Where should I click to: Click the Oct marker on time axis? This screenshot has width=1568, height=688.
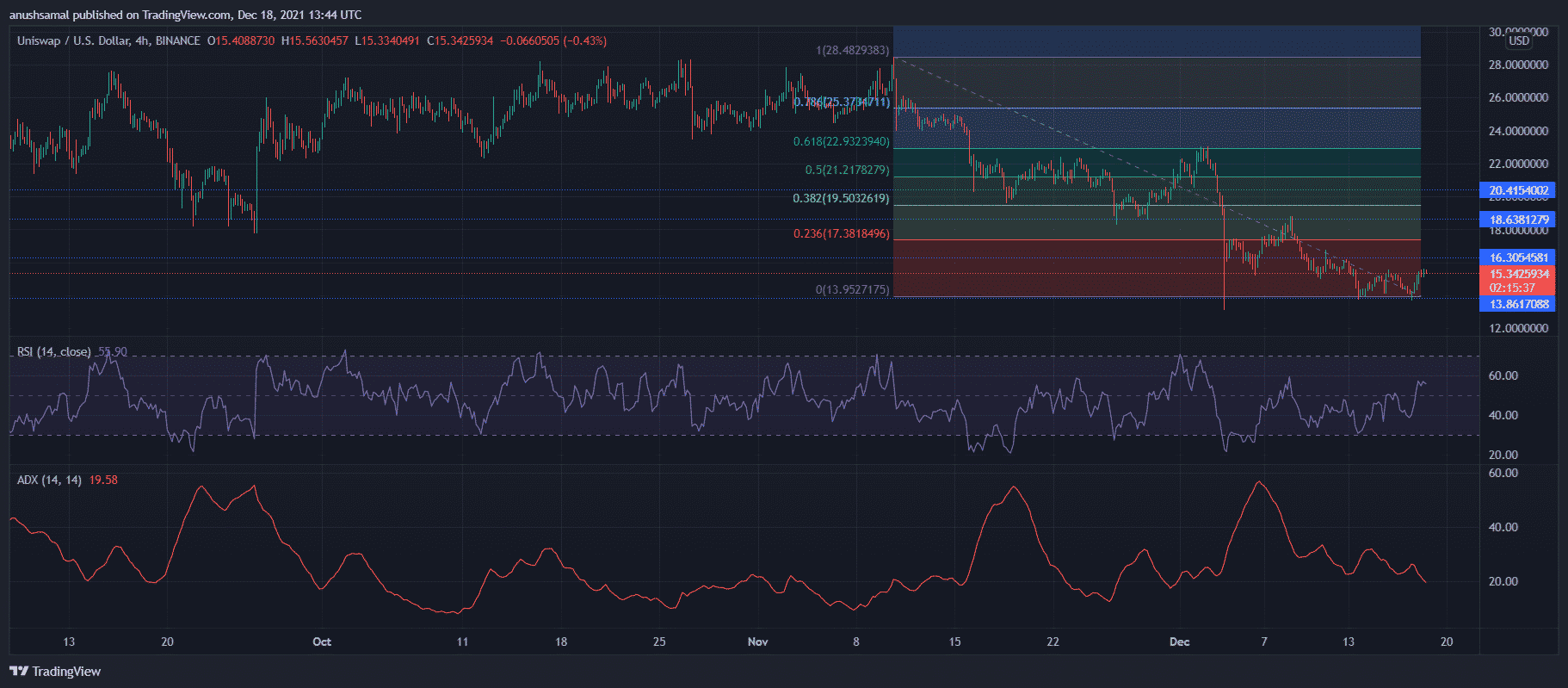coord(322,642)
